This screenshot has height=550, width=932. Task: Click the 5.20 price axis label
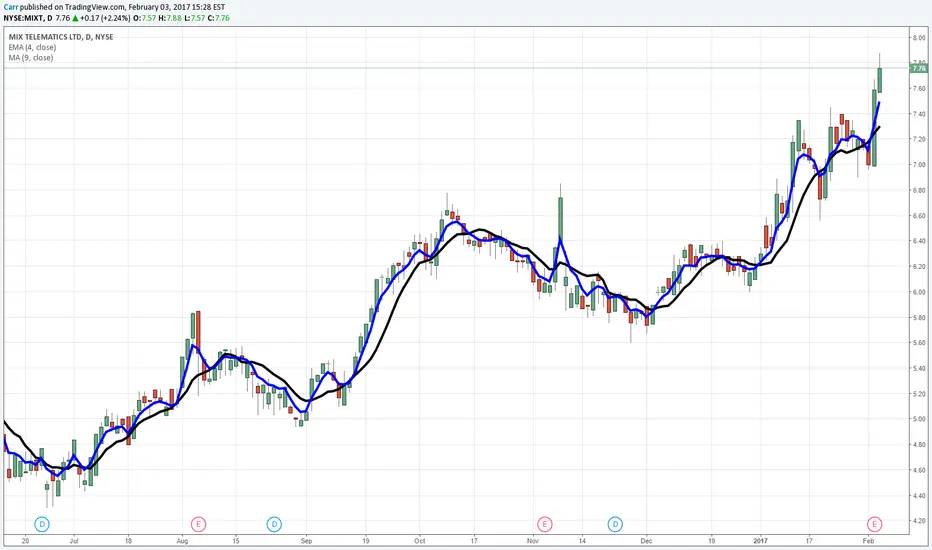pyautogui.click(x=919, y=394)
